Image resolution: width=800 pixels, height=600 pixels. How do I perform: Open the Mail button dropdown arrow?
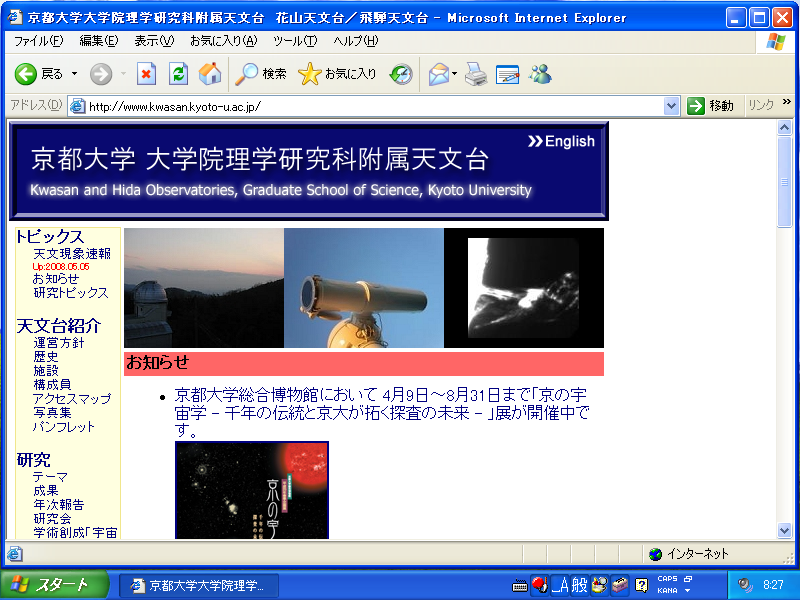click(454, 74)
